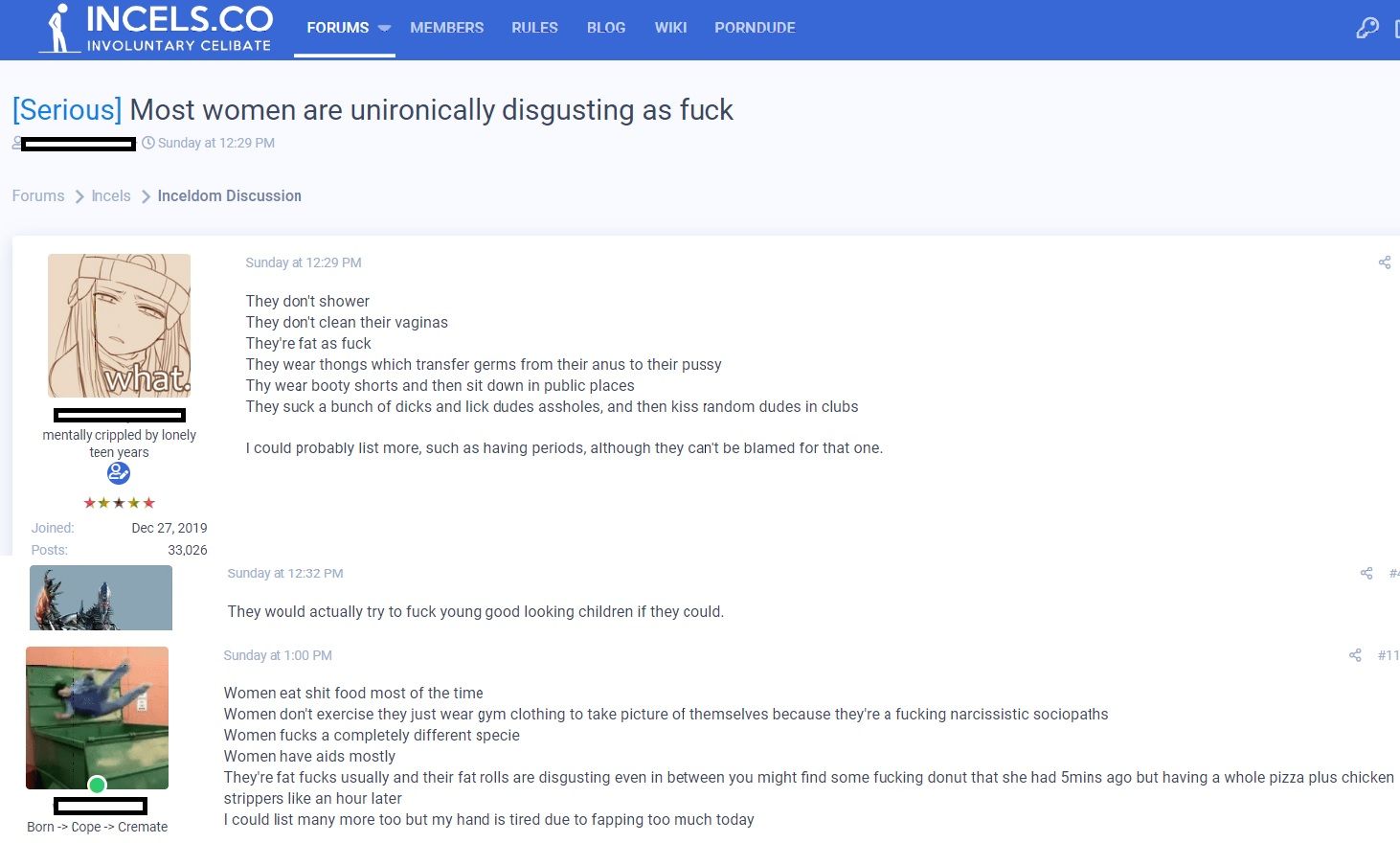The height and width of the screenshot is (843, 1400).
Task: Open the anime avatar of the first poster
Action: point(119,324)
